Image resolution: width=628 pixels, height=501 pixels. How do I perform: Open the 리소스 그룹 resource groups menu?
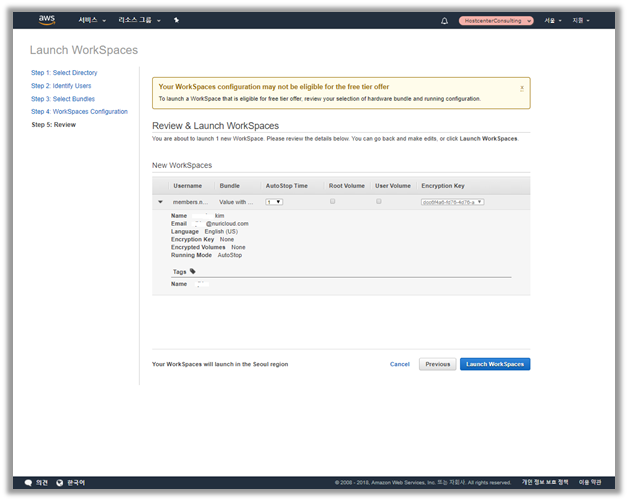click(x=139, y=20)
